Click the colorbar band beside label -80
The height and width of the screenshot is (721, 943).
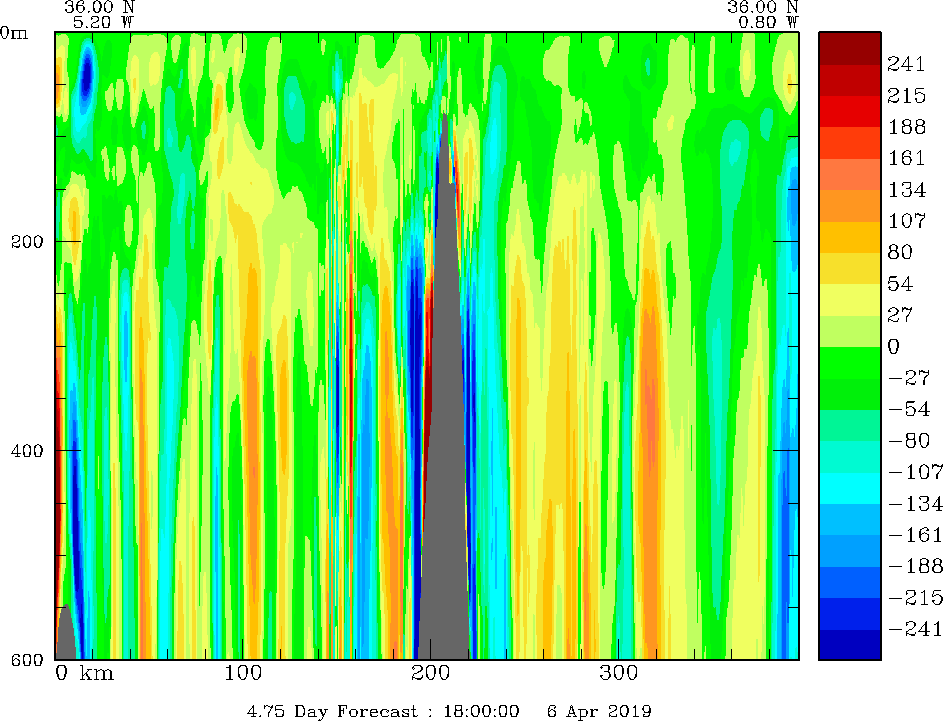[x=850, y=425]
